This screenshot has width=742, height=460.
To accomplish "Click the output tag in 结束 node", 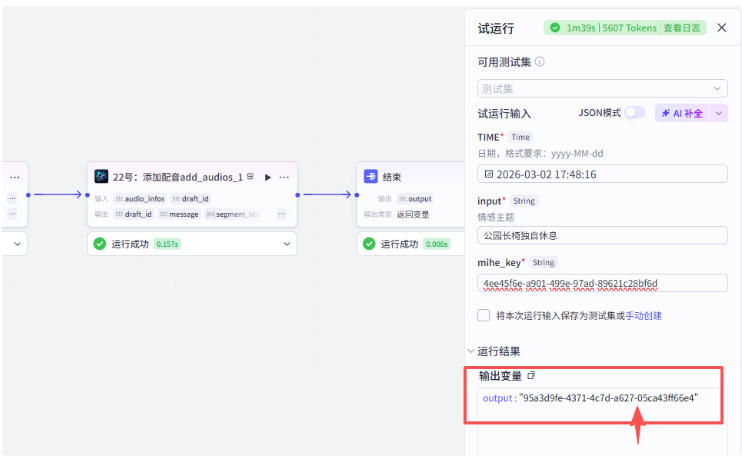I will coord(415,199).
